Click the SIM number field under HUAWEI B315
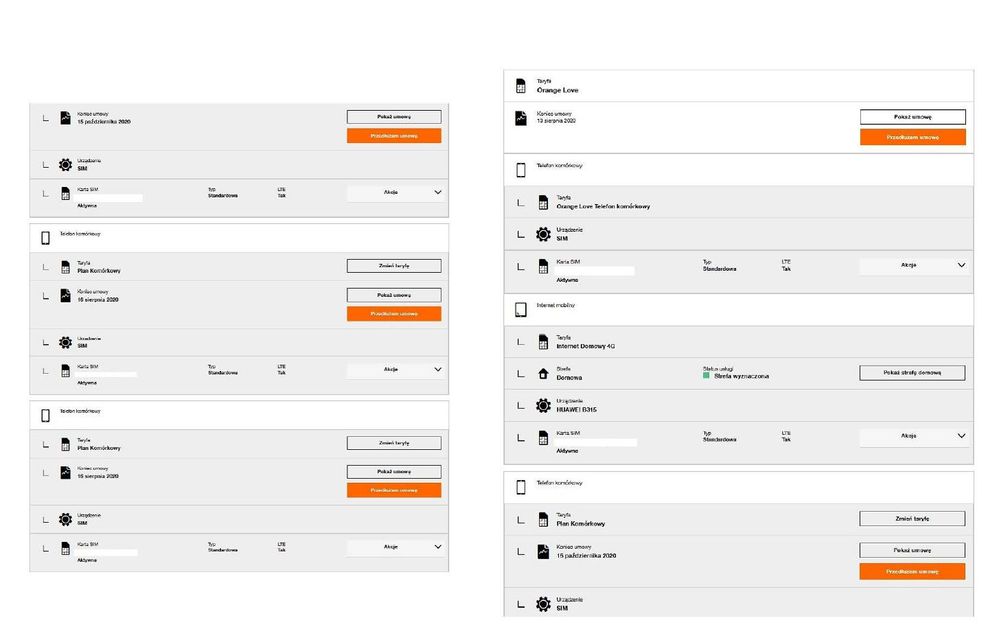Viewport: 999px width, 641px height. click(x=596, y=441)
